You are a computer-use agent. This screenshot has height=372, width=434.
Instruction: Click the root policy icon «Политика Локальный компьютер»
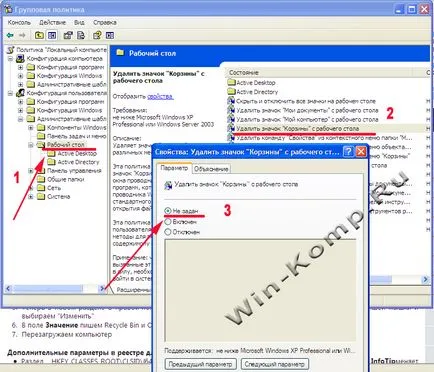(x=11, y=50)
